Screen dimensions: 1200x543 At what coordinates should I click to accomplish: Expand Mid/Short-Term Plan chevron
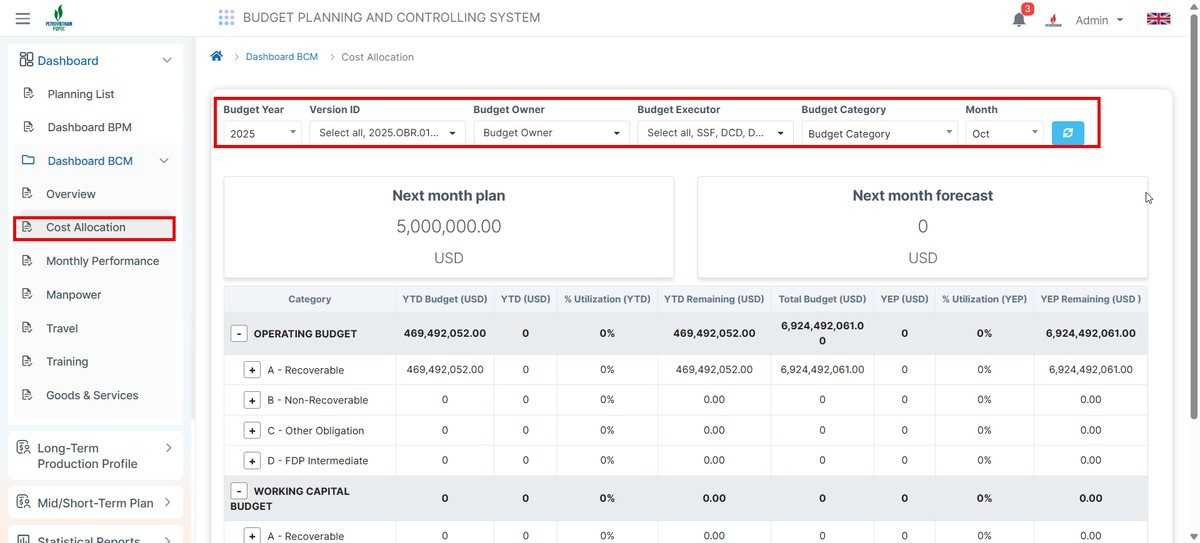coord(168,502)
